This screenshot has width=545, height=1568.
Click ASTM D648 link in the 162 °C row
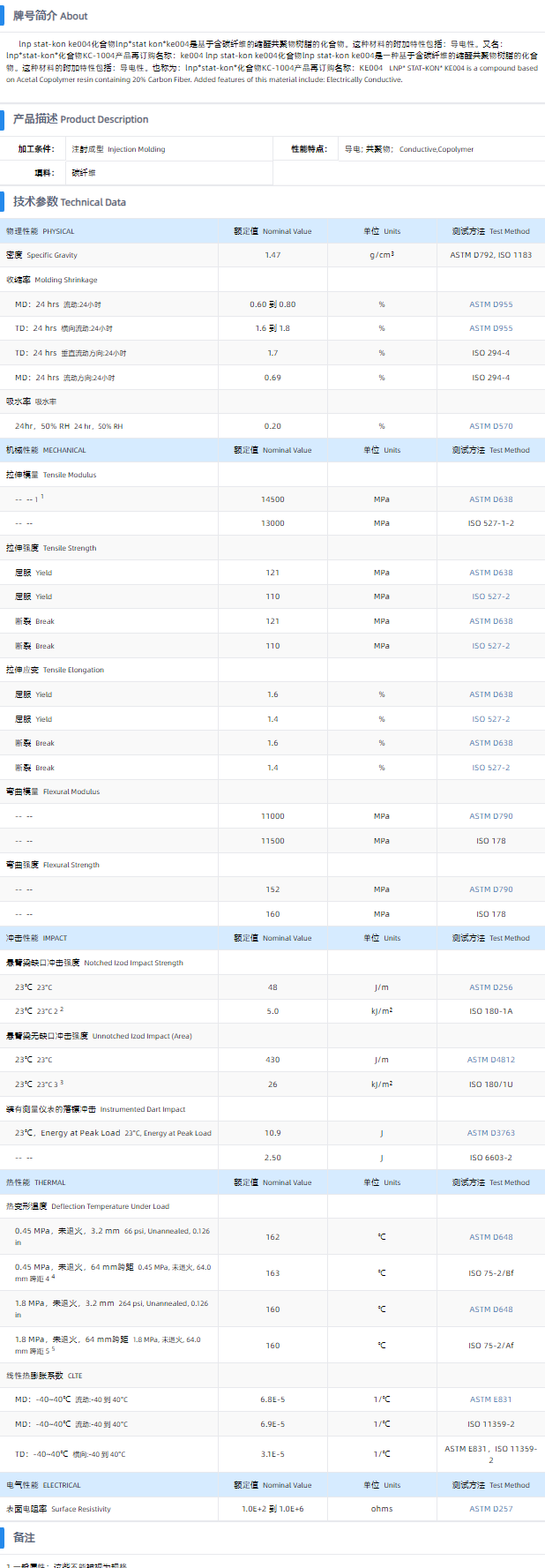pos(490,1237)
